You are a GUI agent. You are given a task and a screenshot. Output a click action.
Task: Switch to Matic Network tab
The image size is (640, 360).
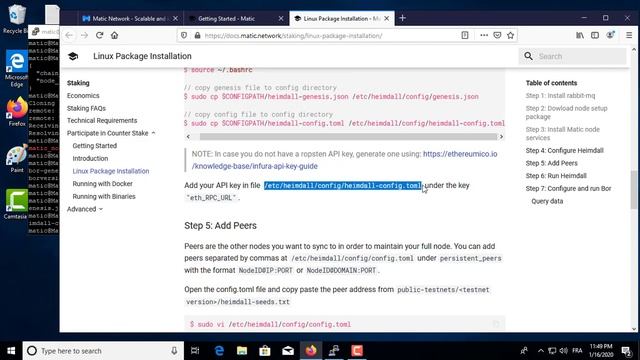tap(130, 18)
